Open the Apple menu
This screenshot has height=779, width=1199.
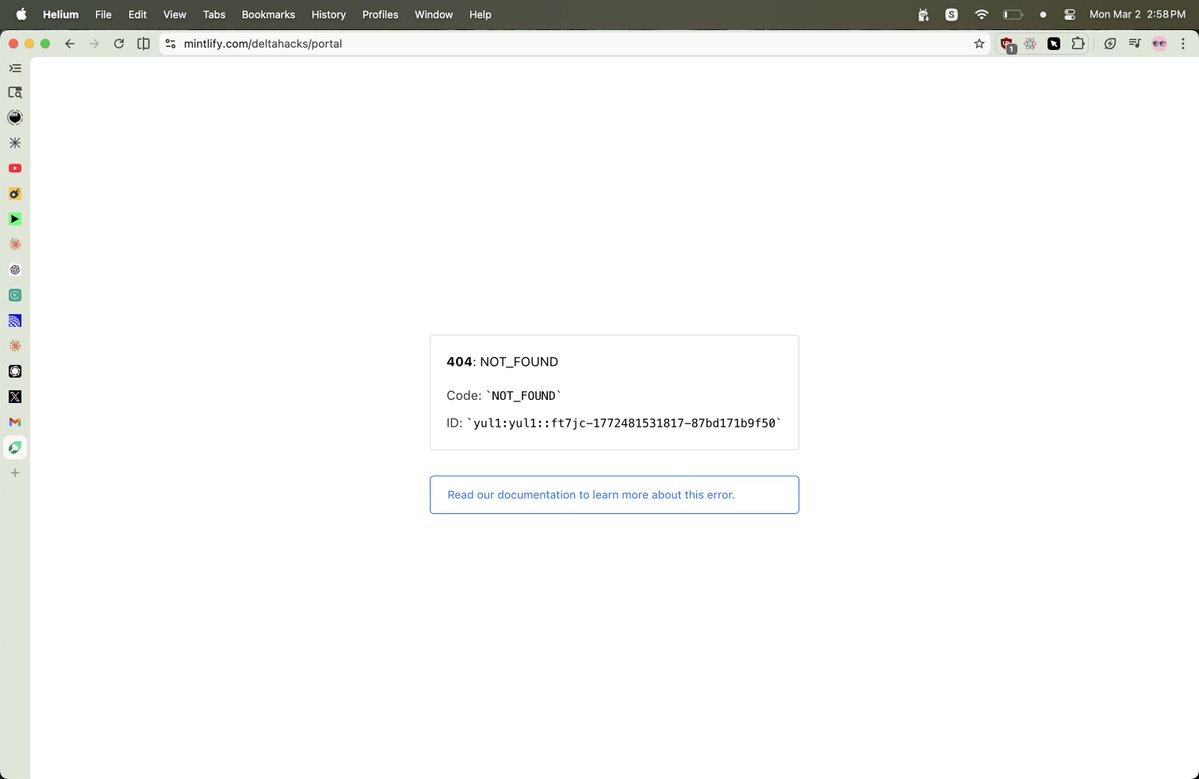tap(21, 14)
